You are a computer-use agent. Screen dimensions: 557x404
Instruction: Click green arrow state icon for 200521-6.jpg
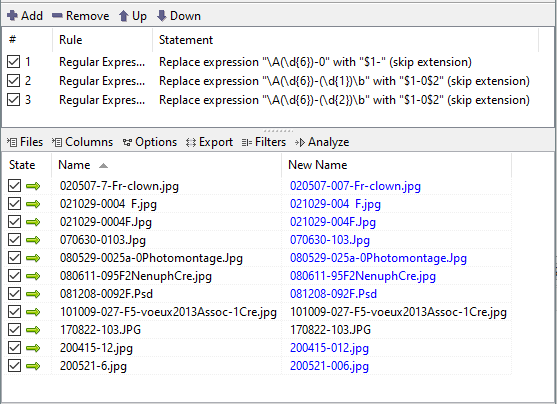click(33, 366)
